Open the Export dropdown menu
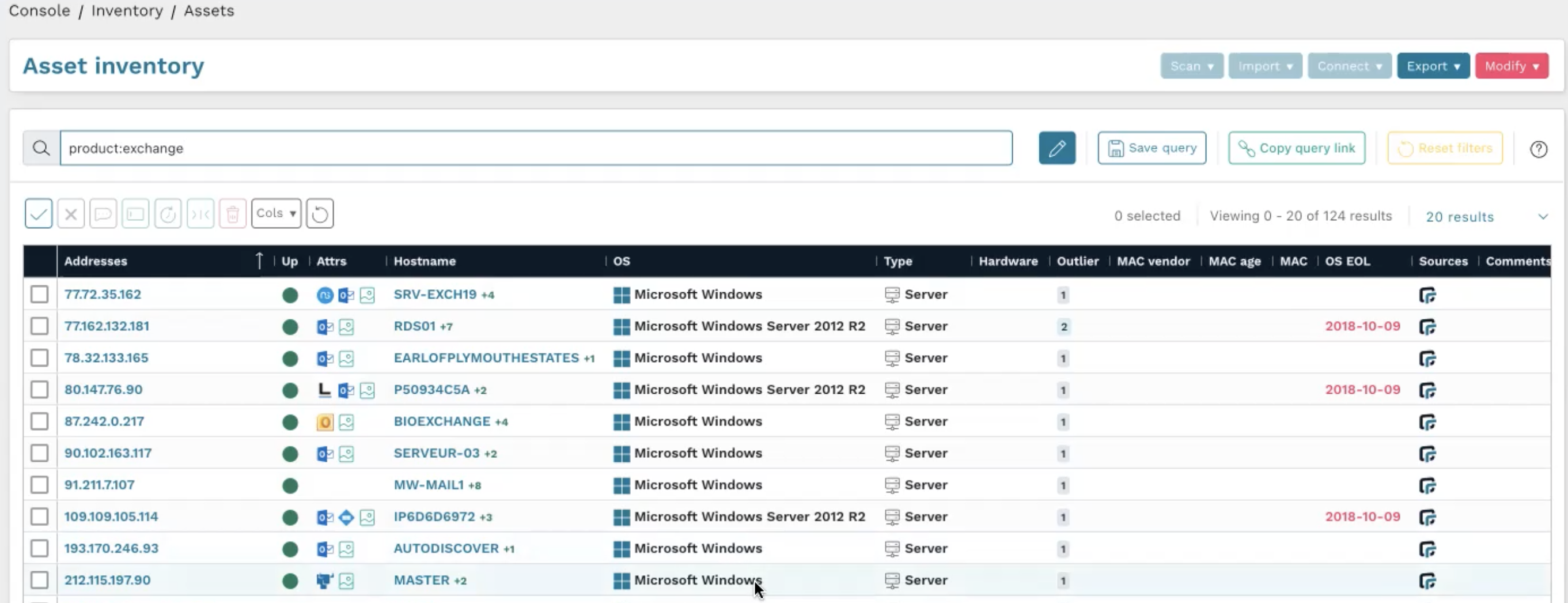This screenshot has height=603, width=1568. 1433,66
